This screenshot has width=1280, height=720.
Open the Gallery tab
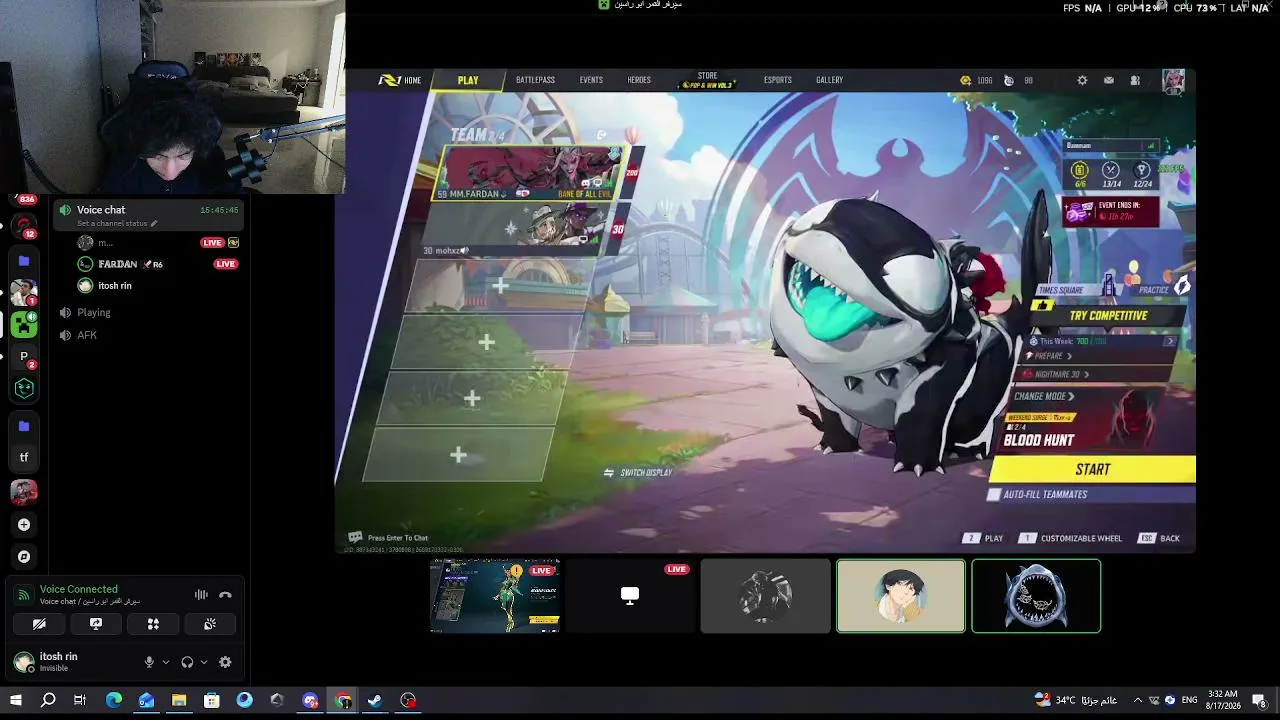829,80
